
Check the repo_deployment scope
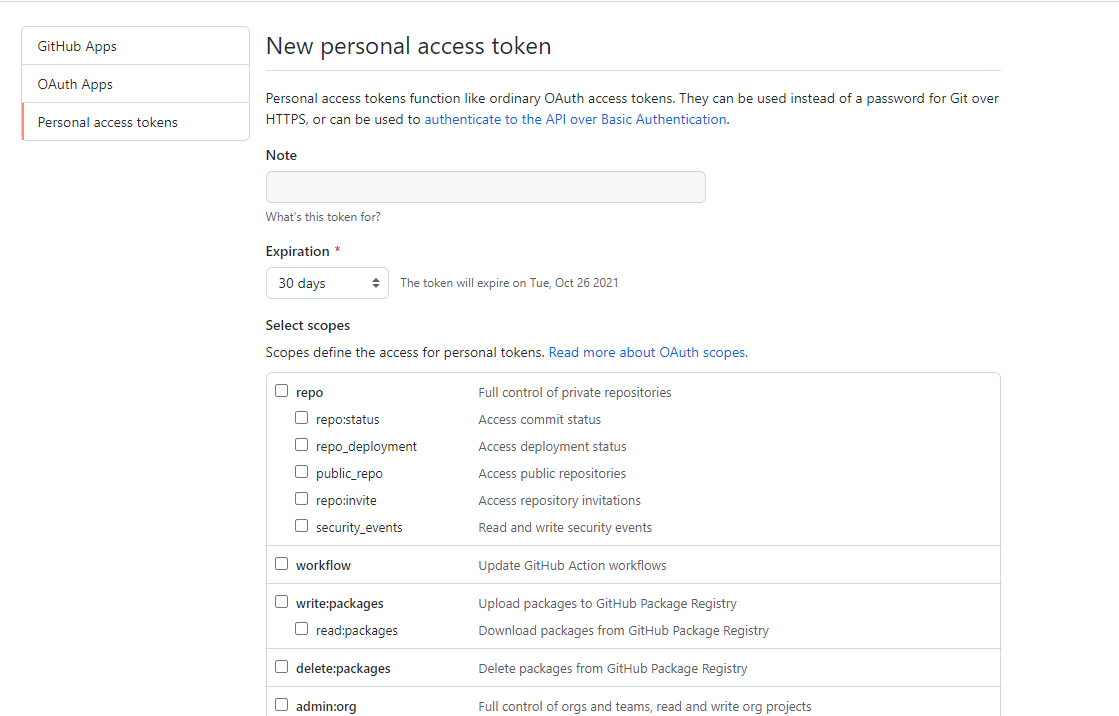pos(301,444)
